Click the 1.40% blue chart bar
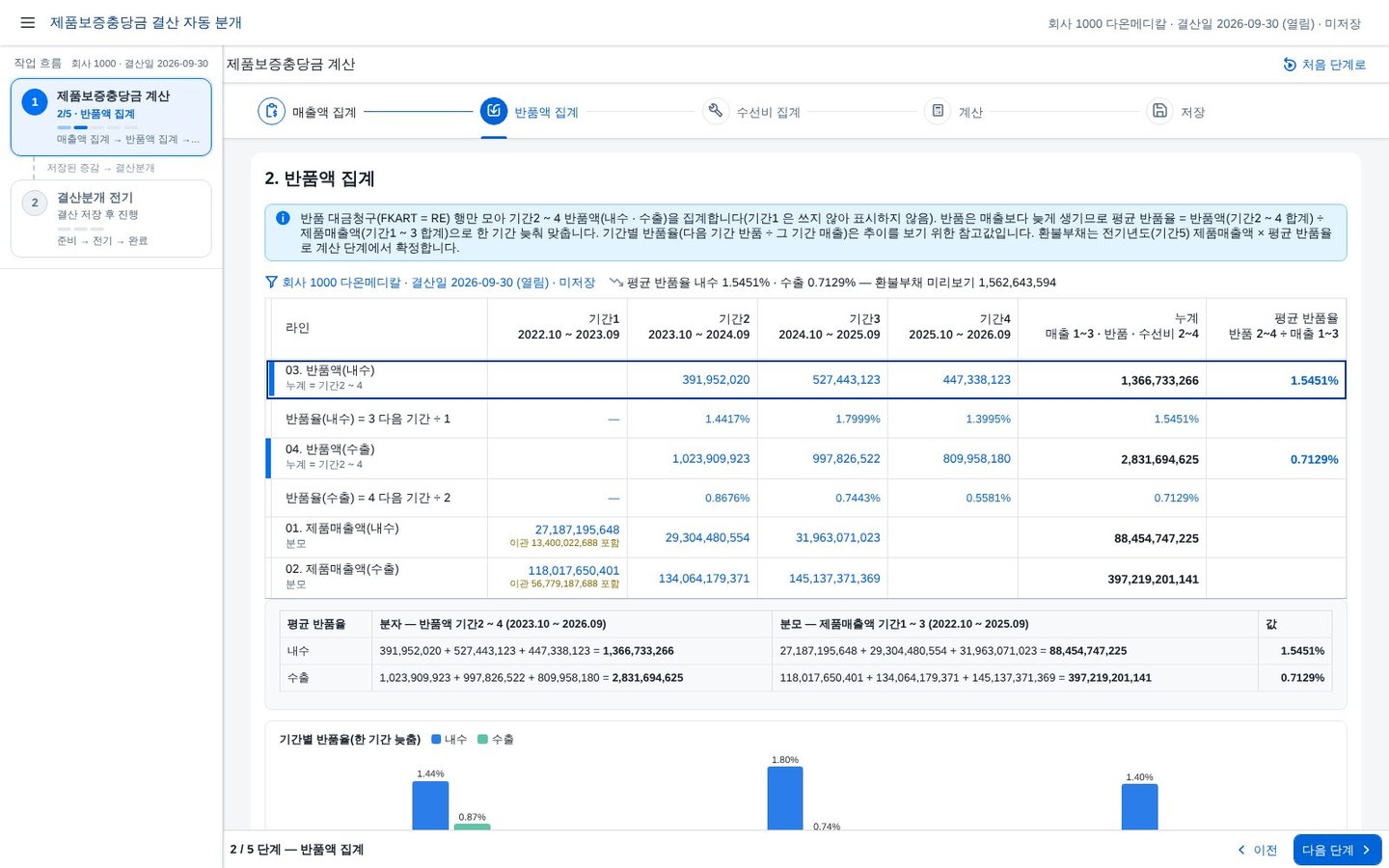The width and height of the screenshot is (1389, 868). pos(1139,806)
